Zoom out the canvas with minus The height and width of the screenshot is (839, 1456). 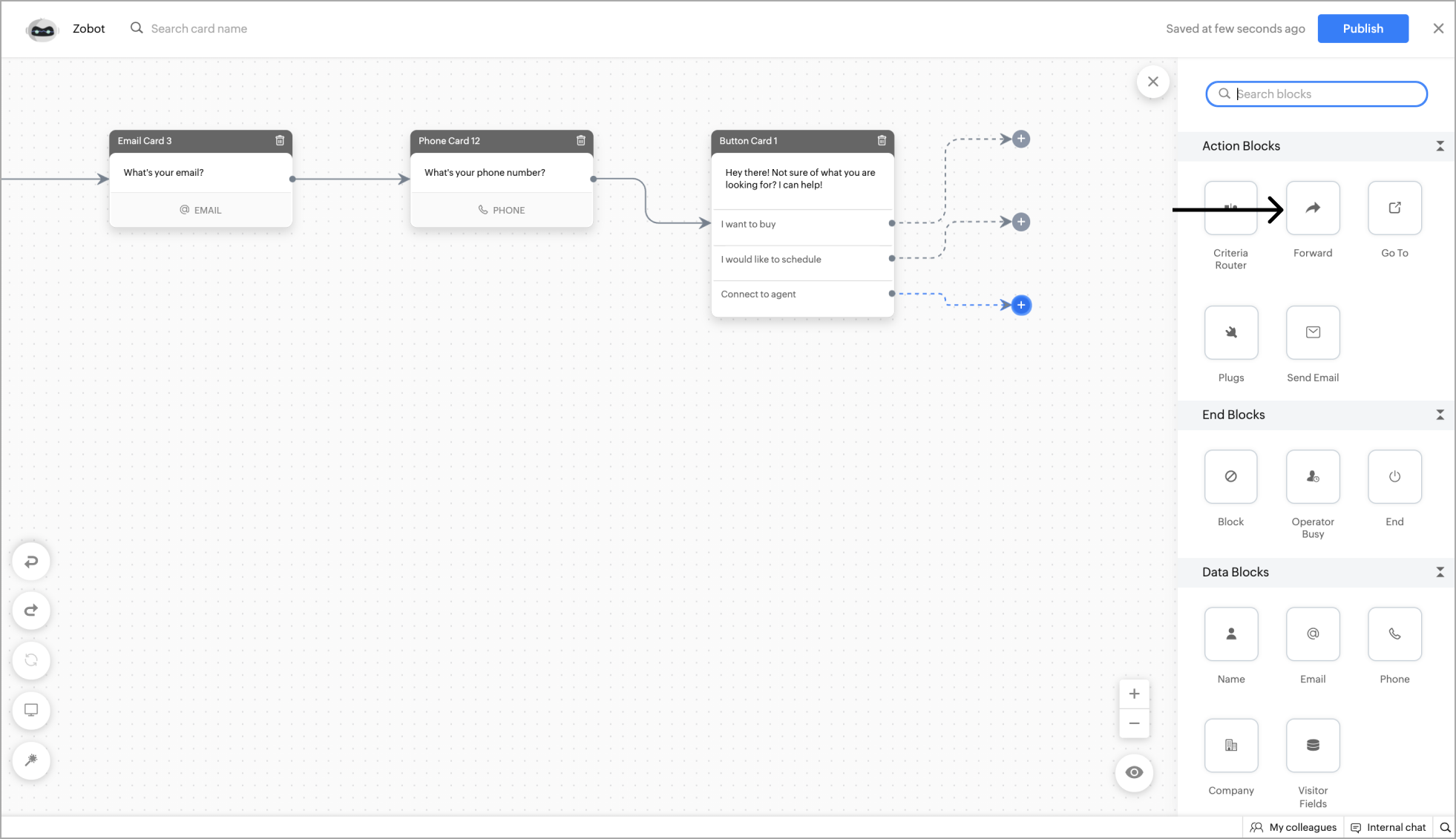click(x=1134, y=723)
